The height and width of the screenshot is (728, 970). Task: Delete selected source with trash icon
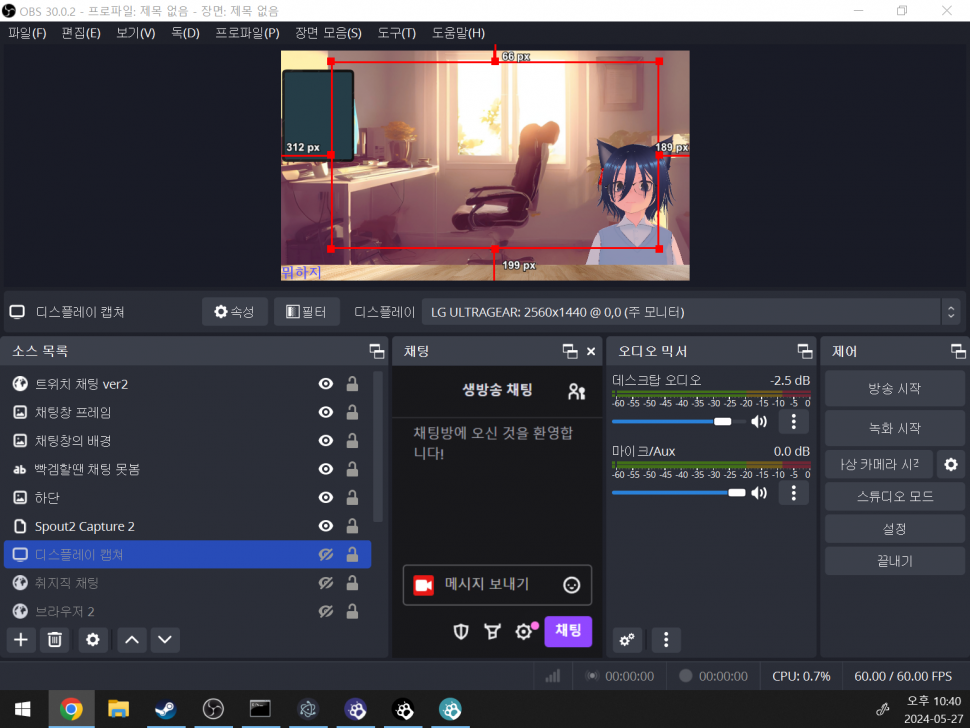pos(54,640)
